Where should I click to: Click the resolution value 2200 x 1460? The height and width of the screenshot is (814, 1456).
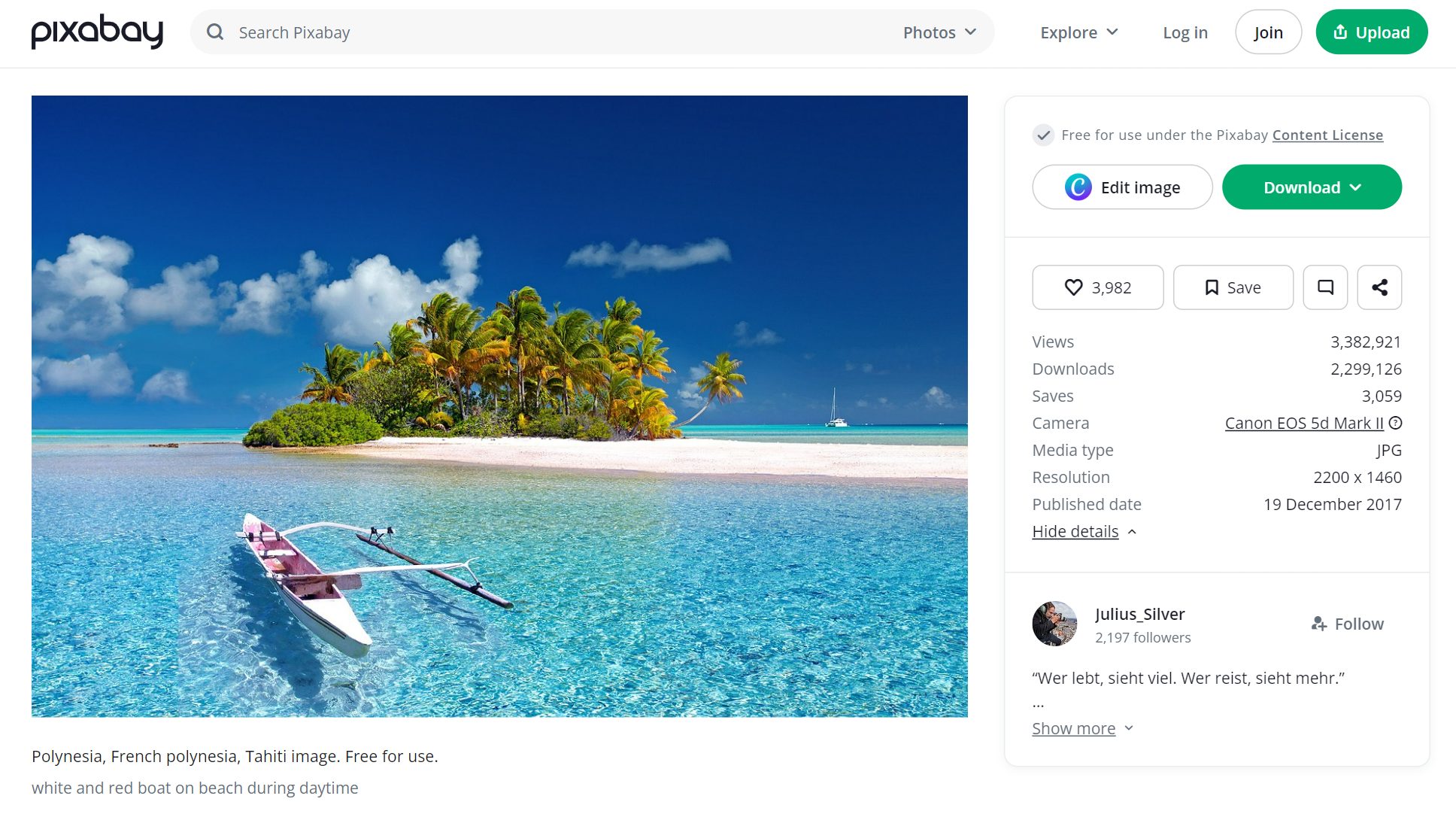1357,477
